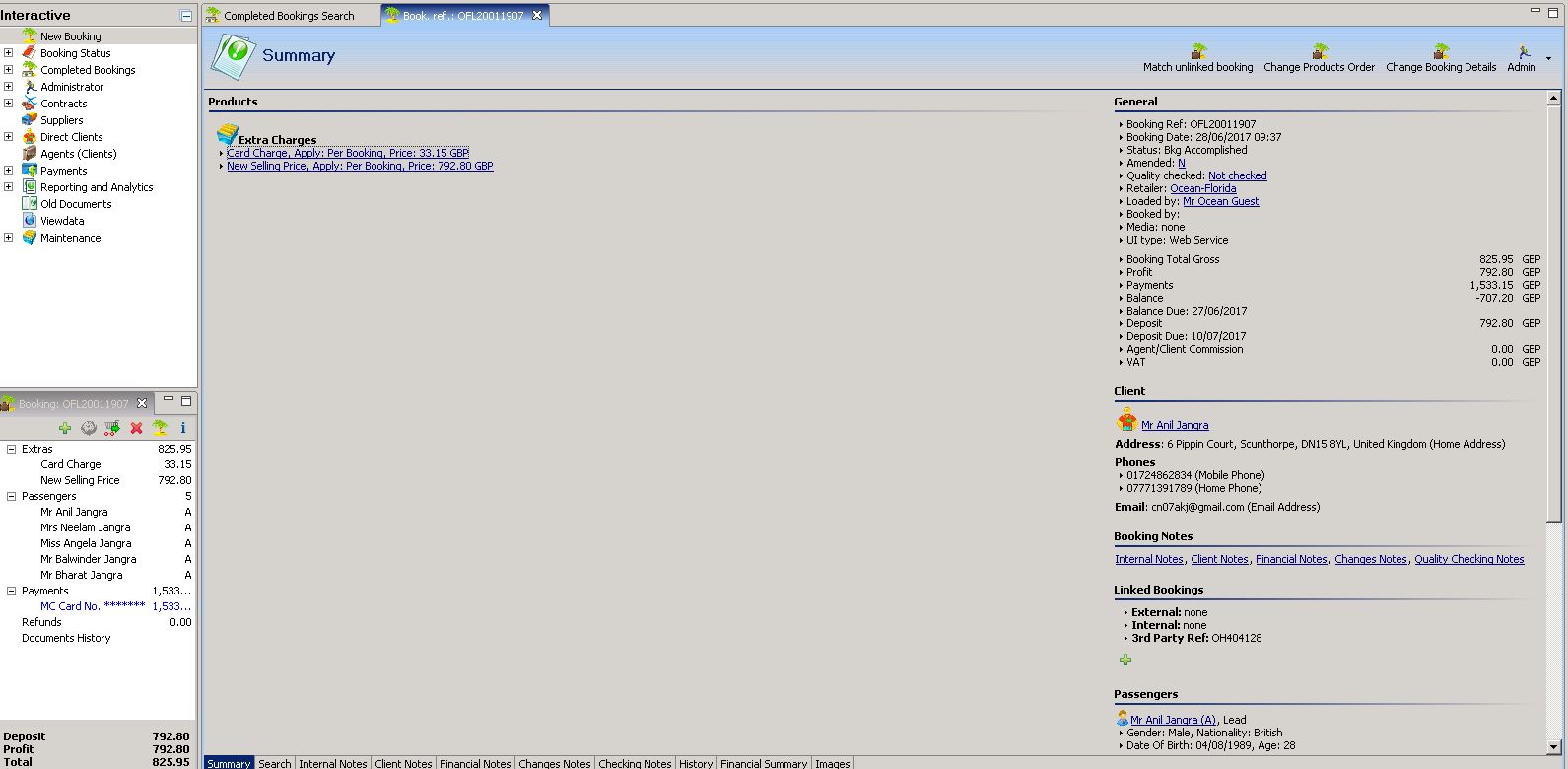Click the Old Documents icon
The image size is (1568, 769).
pyautogui.click(x=30, y=204)
